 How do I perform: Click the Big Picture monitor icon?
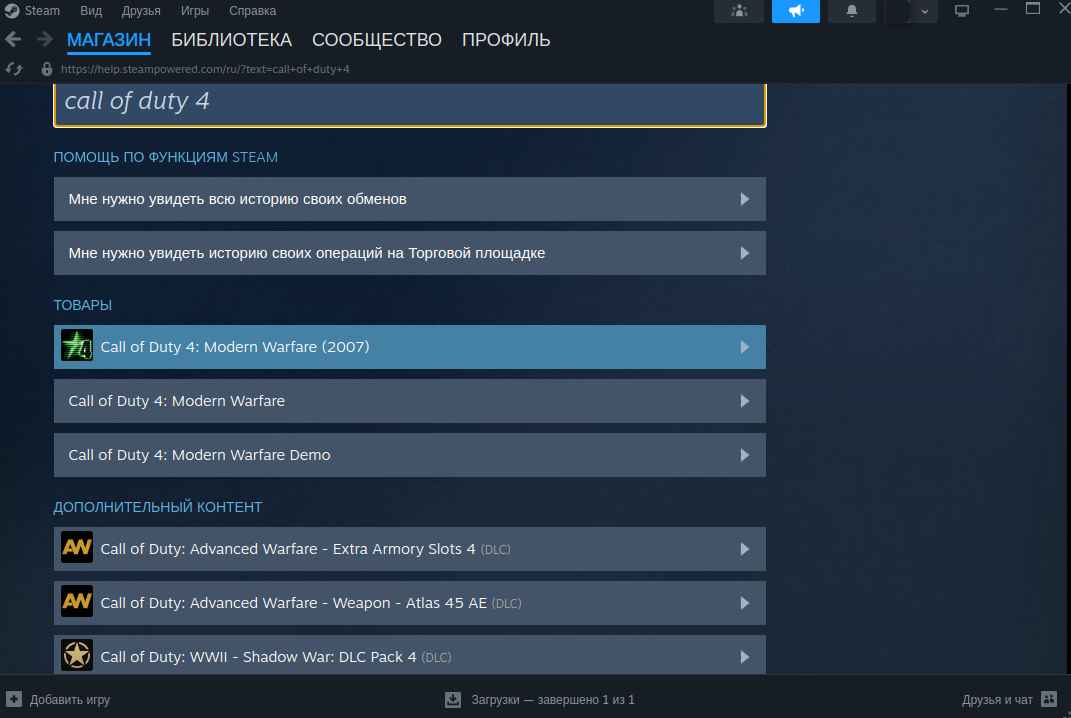click(x=962, y=11)
